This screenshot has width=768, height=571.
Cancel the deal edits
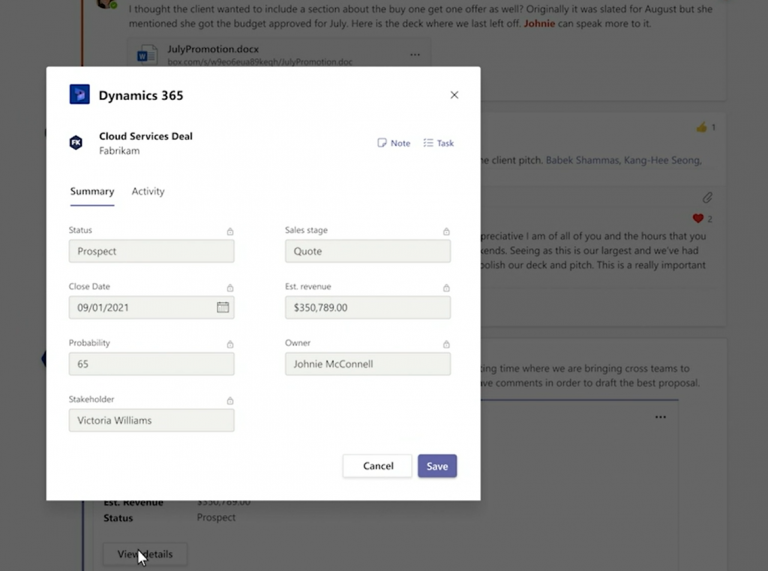click(x=378, y=466)
